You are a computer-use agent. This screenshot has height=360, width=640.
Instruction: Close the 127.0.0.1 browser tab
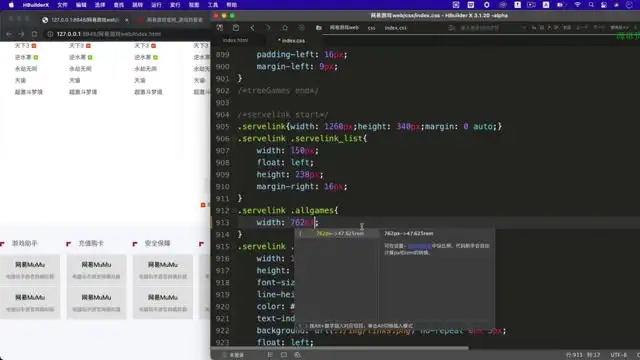127,20
